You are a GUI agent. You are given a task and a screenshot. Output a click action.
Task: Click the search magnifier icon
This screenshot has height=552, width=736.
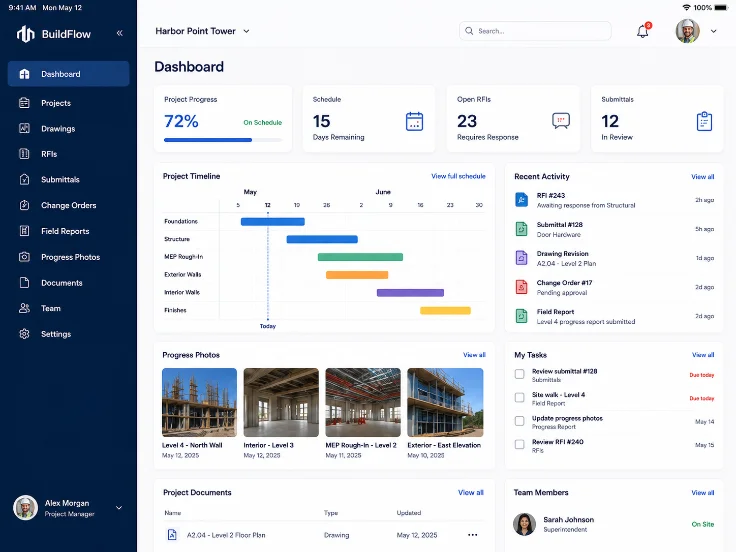[469, 31]
